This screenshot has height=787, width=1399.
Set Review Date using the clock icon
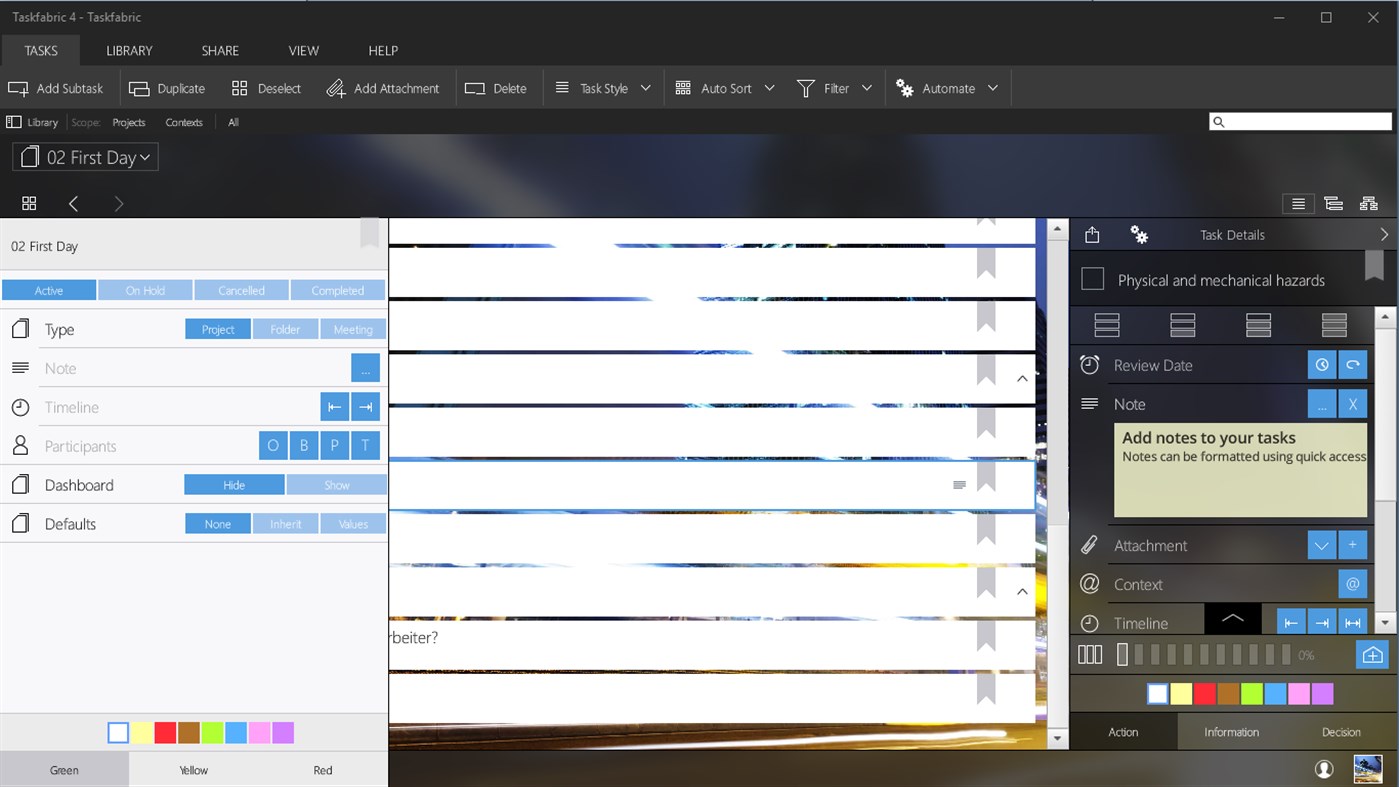[1322, 364]
